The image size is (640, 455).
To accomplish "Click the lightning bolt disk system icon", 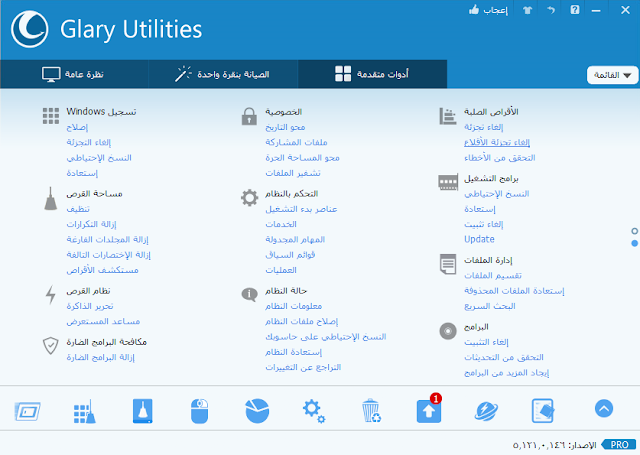I will (x=51, y=295).
